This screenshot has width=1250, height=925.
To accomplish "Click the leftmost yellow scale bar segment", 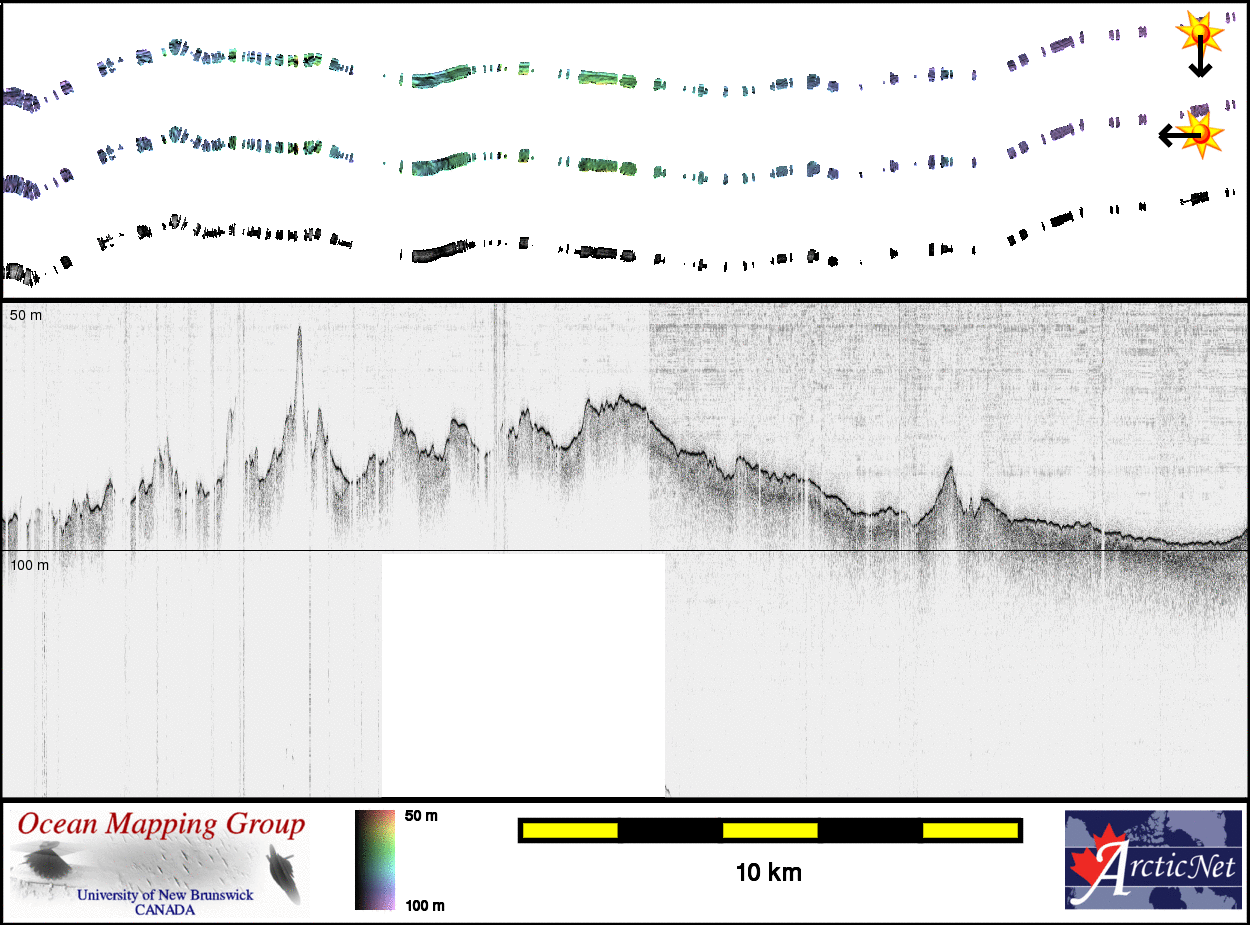I will 569,830.
